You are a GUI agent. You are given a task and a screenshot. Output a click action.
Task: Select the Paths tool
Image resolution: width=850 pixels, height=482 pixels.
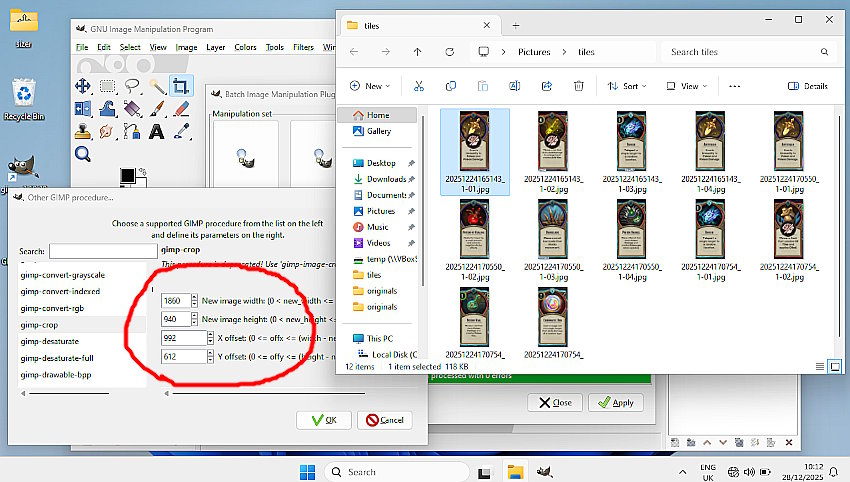(132, 131)
